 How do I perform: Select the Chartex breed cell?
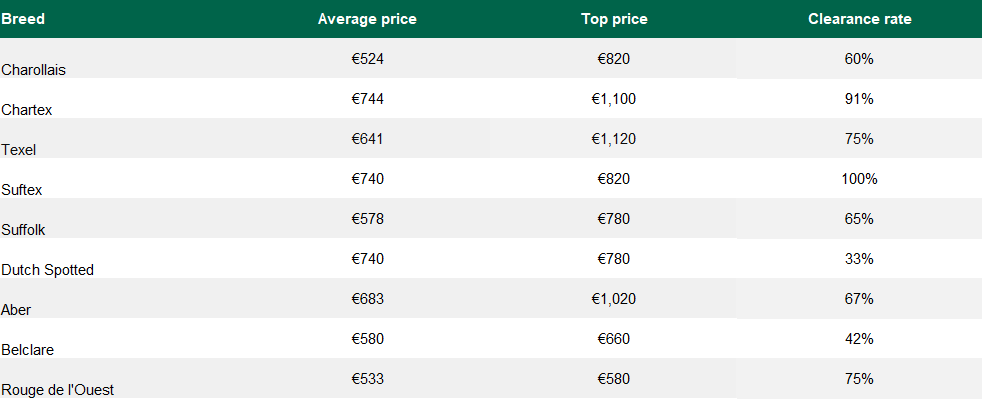tap(27, 109)
